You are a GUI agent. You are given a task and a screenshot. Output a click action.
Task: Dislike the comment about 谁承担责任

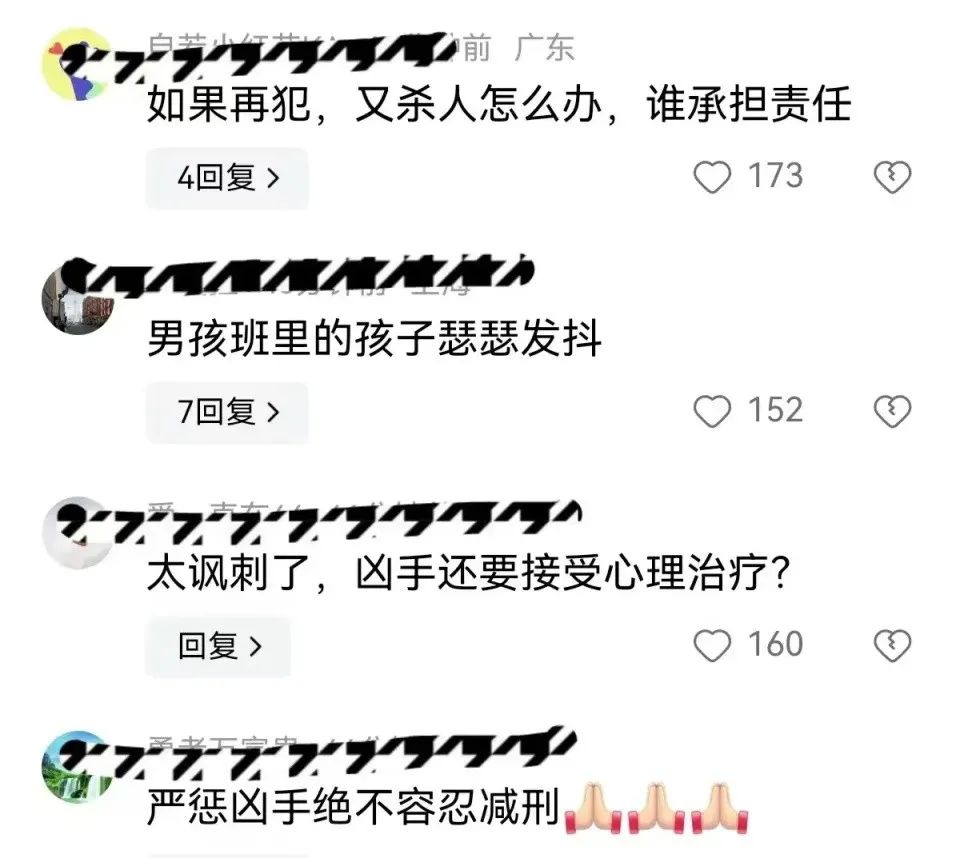892,177
